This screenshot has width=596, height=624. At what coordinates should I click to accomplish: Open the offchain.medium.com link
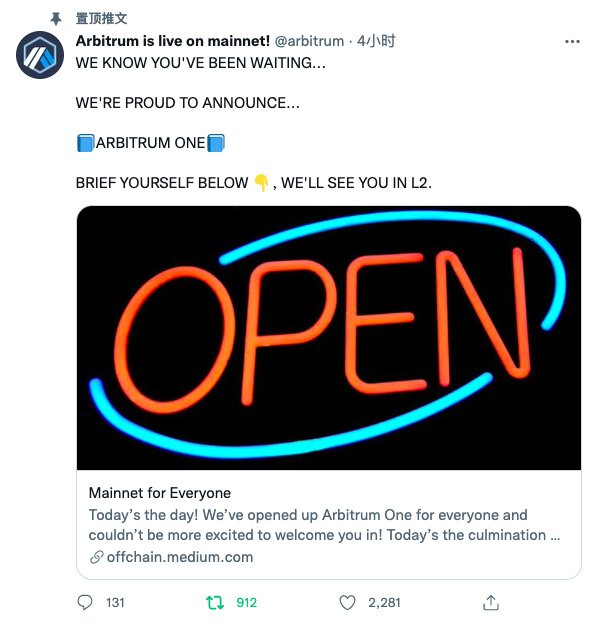pos(180,557)
